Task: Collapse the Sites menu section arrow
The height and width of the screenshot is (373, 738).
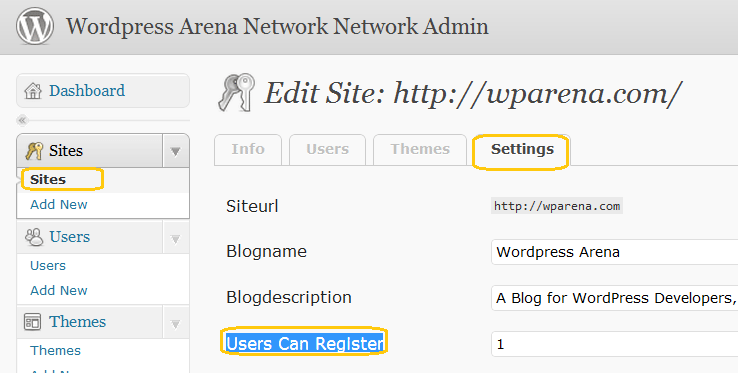Action: (176, 151)
